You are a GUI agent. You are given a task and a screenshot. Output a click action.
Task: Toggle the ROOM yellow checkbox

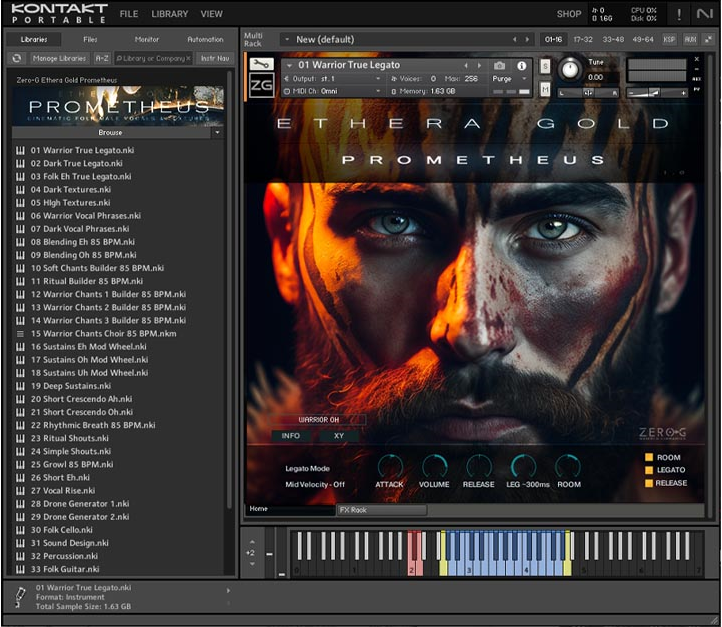(x=649, y=457)
